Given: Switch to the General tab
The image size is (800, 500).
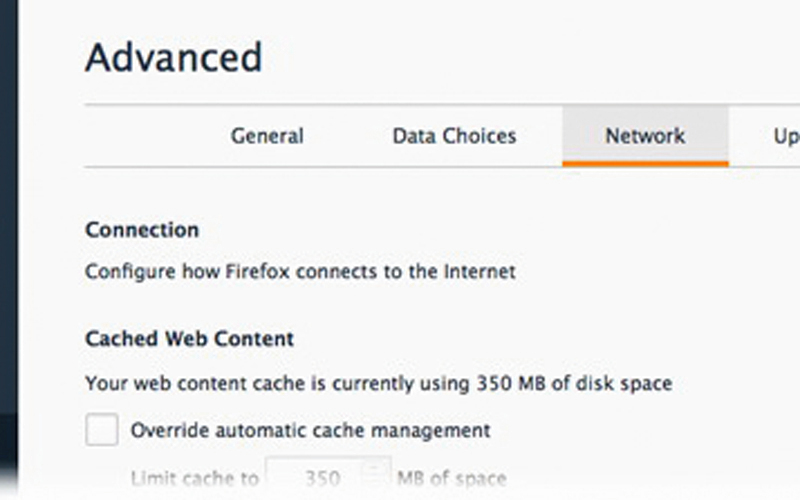Looking at the screenshot, I should point(267,136).
